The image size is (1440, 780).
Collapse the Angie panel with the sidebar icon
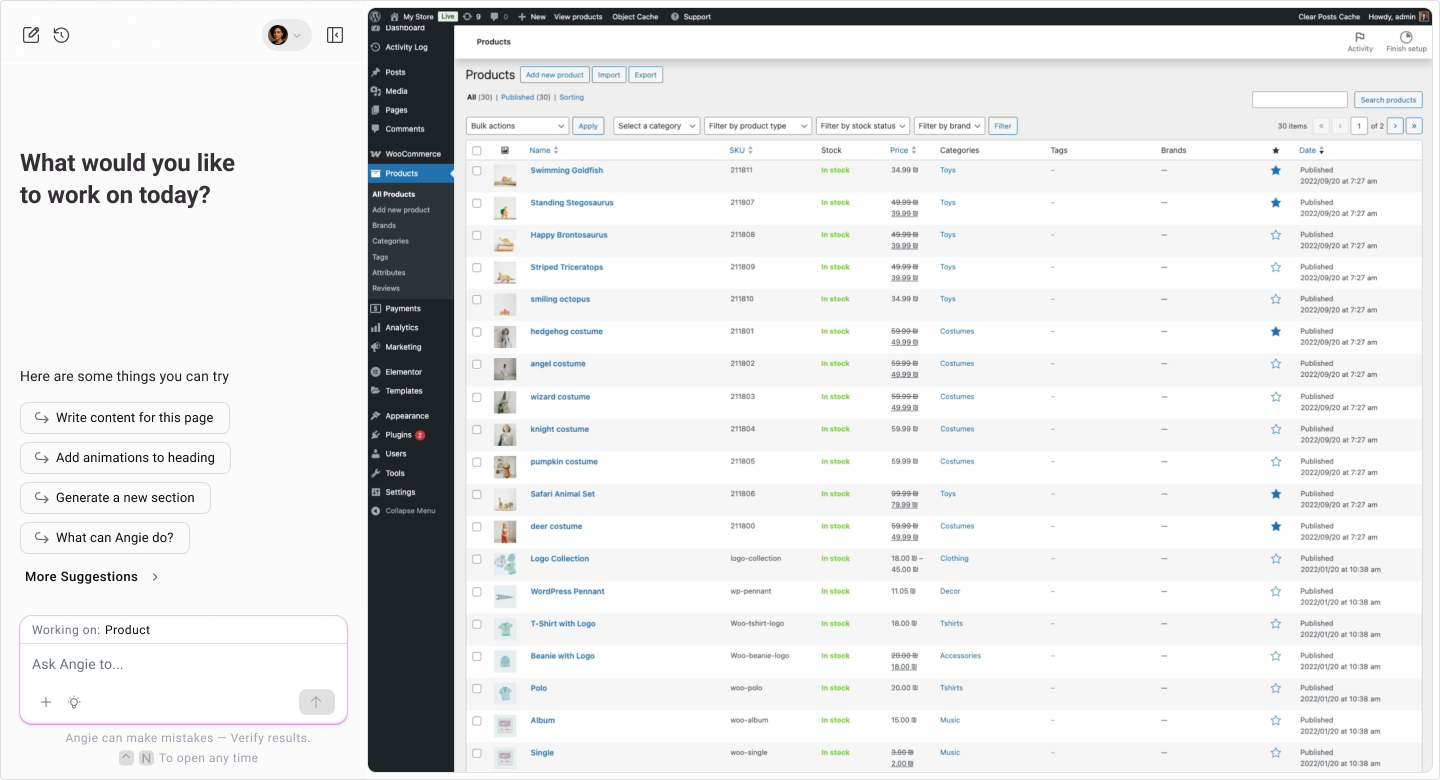point(335,34)
